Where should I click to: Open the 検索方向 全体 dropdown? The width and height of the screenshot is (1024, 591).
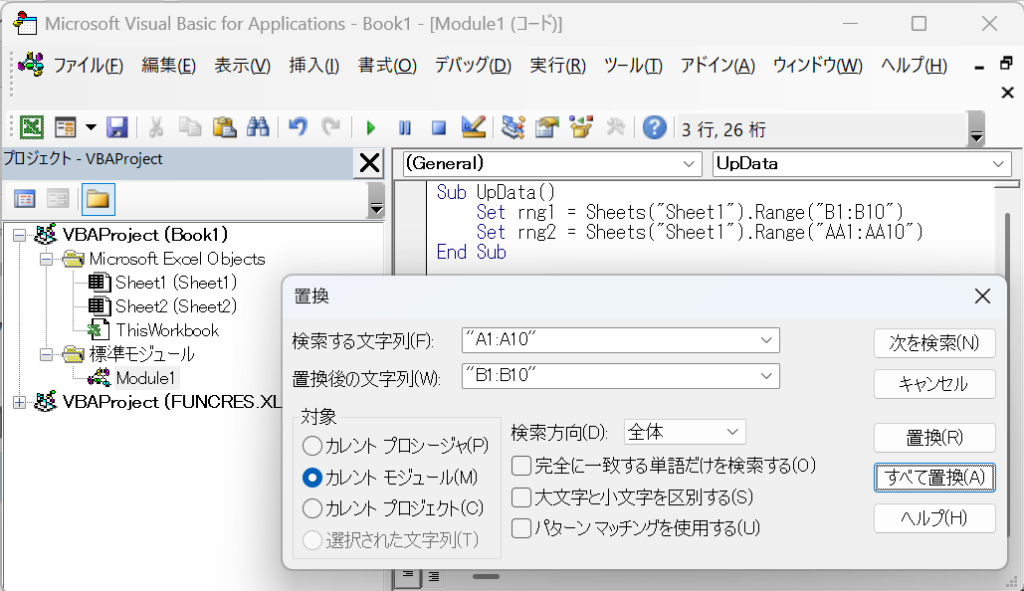[732, 432]
